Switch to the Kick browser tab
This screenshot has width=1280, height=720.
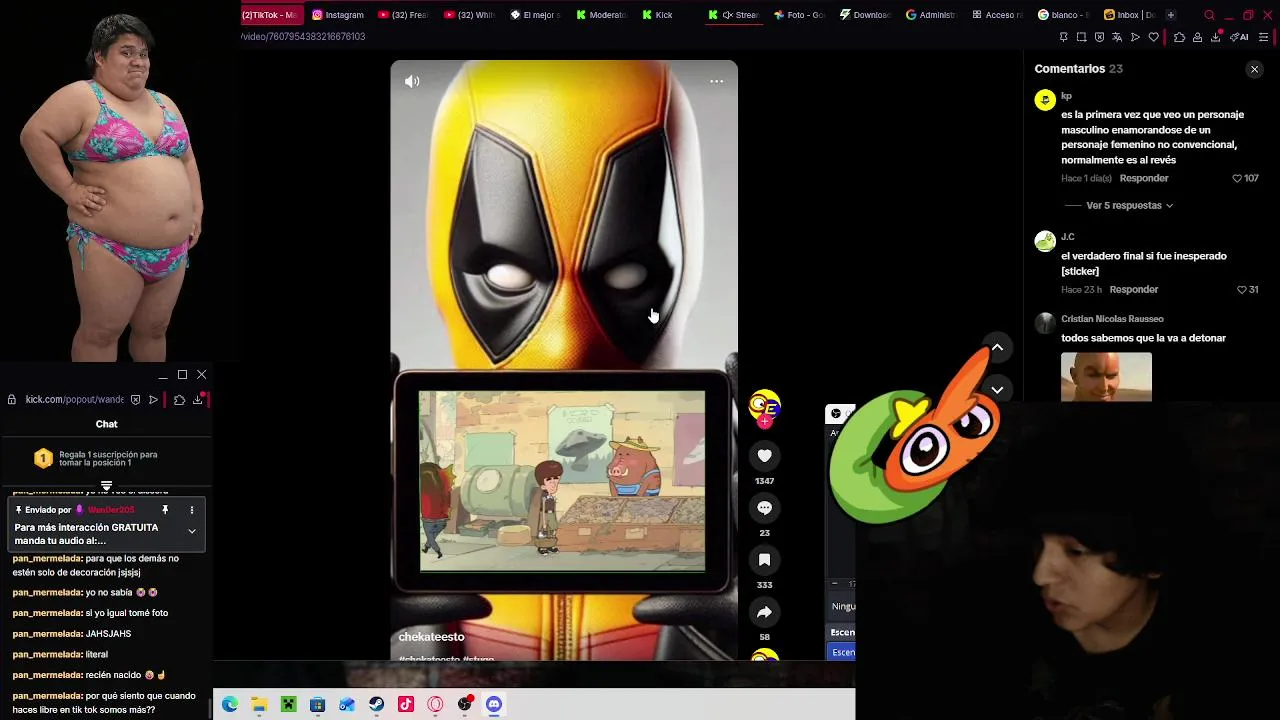(x=656, y=15)
